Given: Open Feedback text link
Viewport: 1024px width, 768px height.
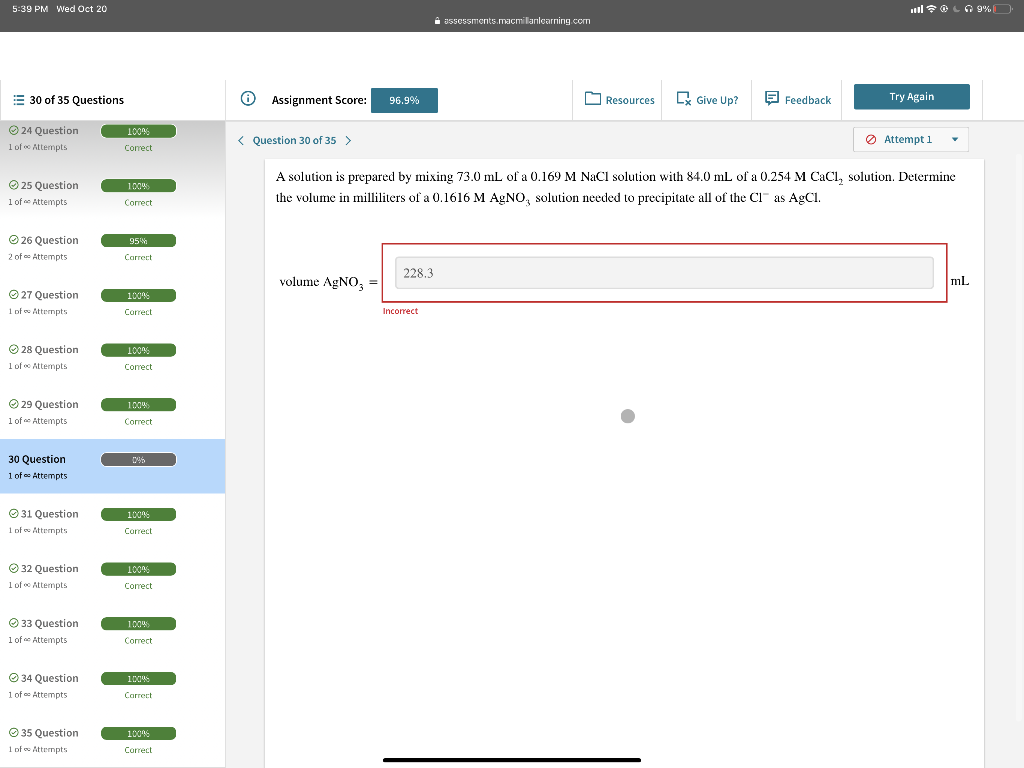Looking at the screenshot, I should coord(808,100).
